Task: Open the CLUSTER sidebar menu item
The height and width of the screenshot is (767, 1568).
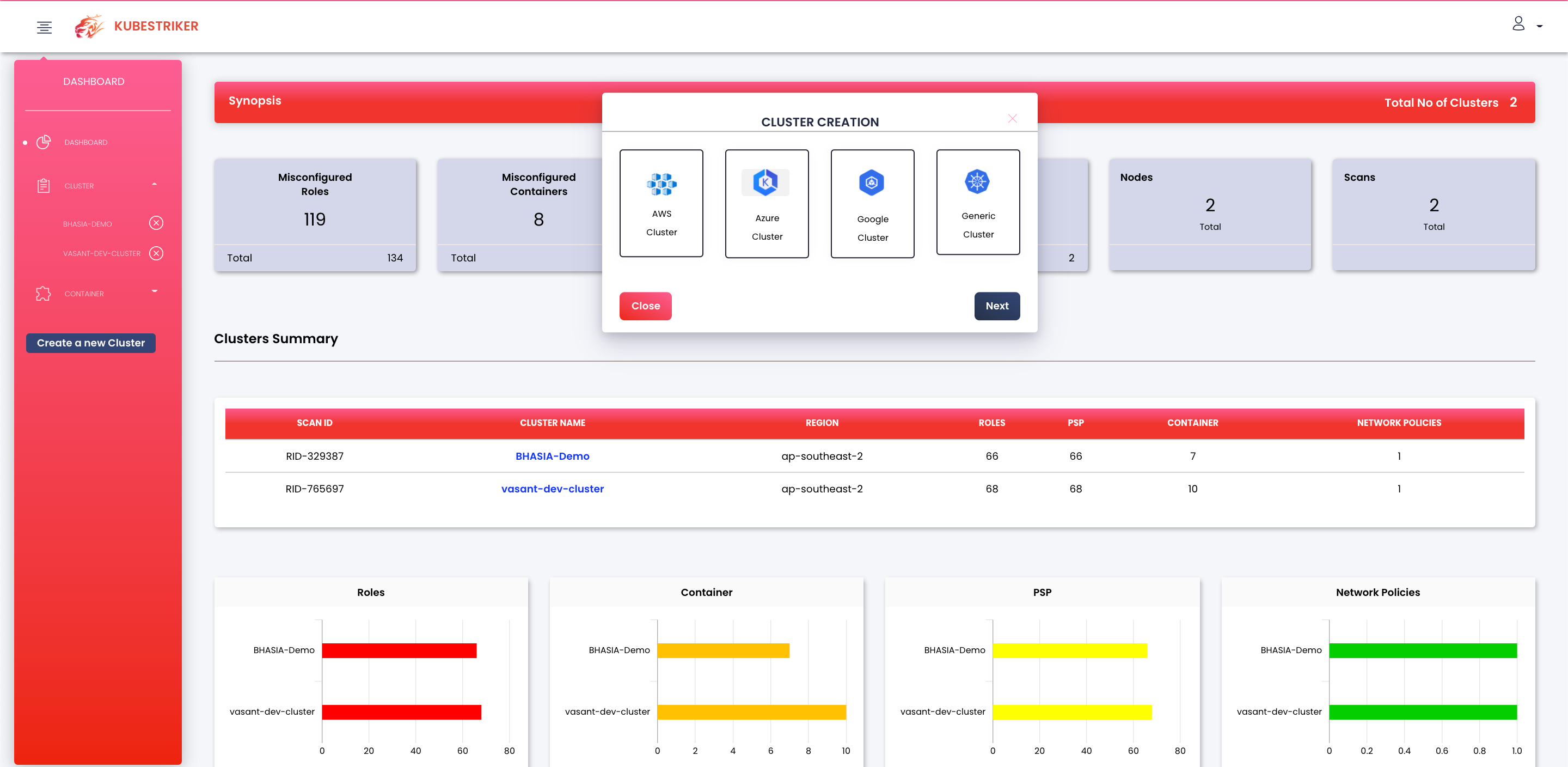Action: click(79, 186)
